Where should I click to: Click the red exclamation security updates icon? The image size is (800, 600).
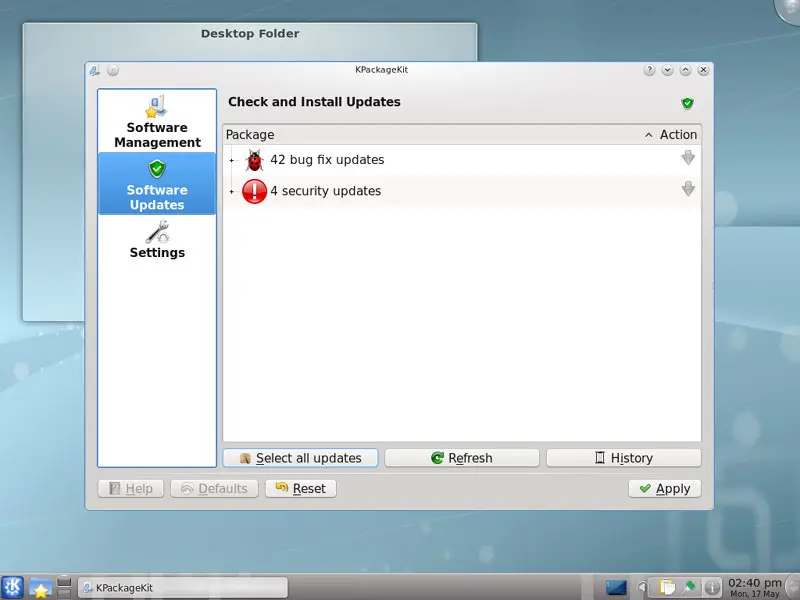(x=254, y=191)
